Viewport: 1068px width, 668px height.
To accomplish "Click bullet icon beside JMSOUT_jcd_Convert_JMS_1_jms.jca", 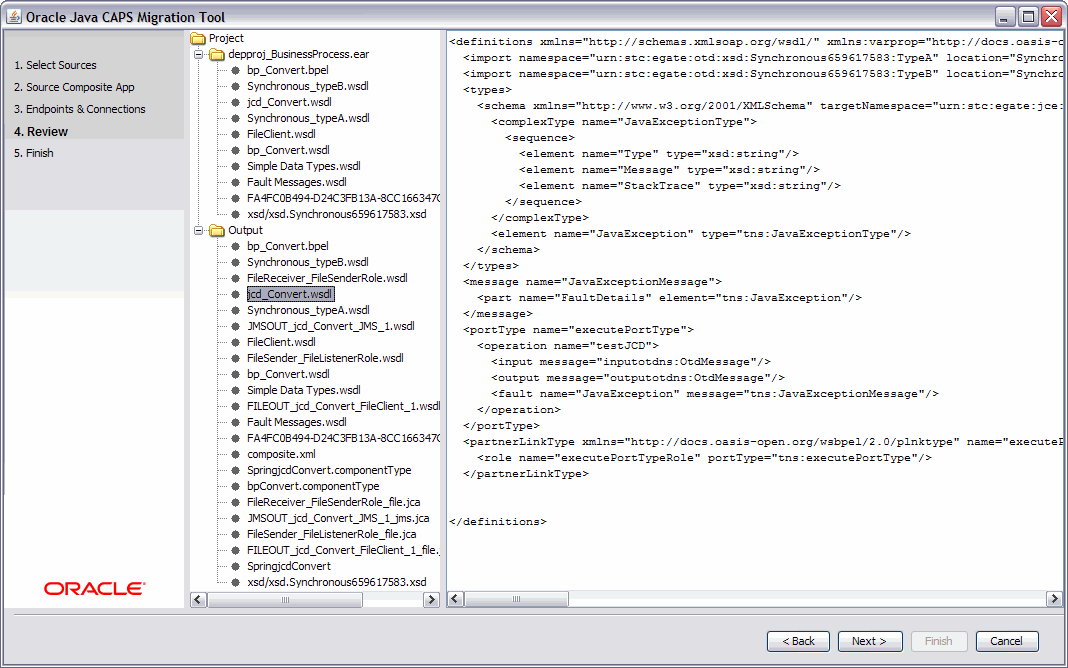I will coord(235,518).
